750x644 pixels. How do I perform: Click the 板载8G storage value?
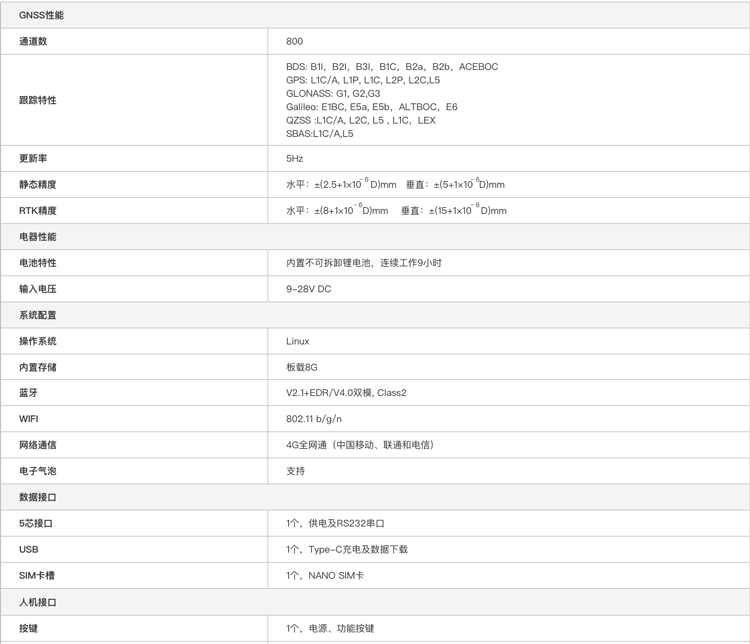click(301, 367)
